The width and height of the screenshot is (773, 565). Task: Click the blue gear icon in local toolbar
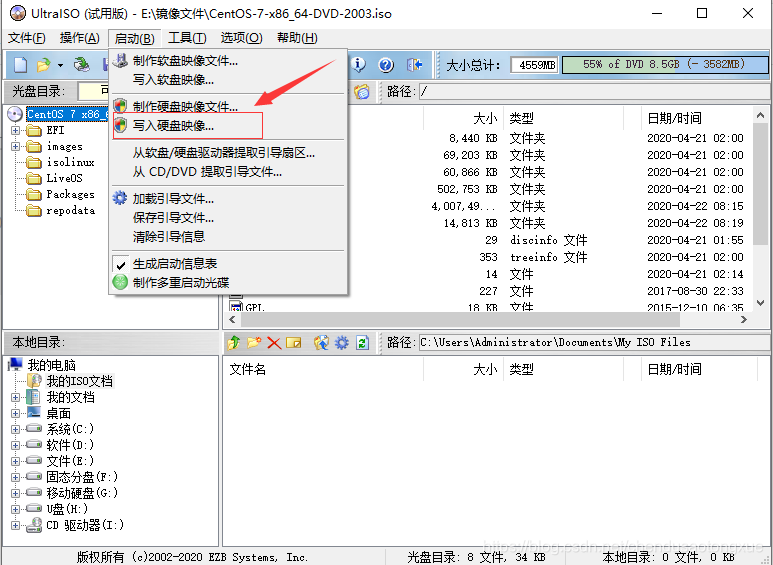tap(342, 342)
